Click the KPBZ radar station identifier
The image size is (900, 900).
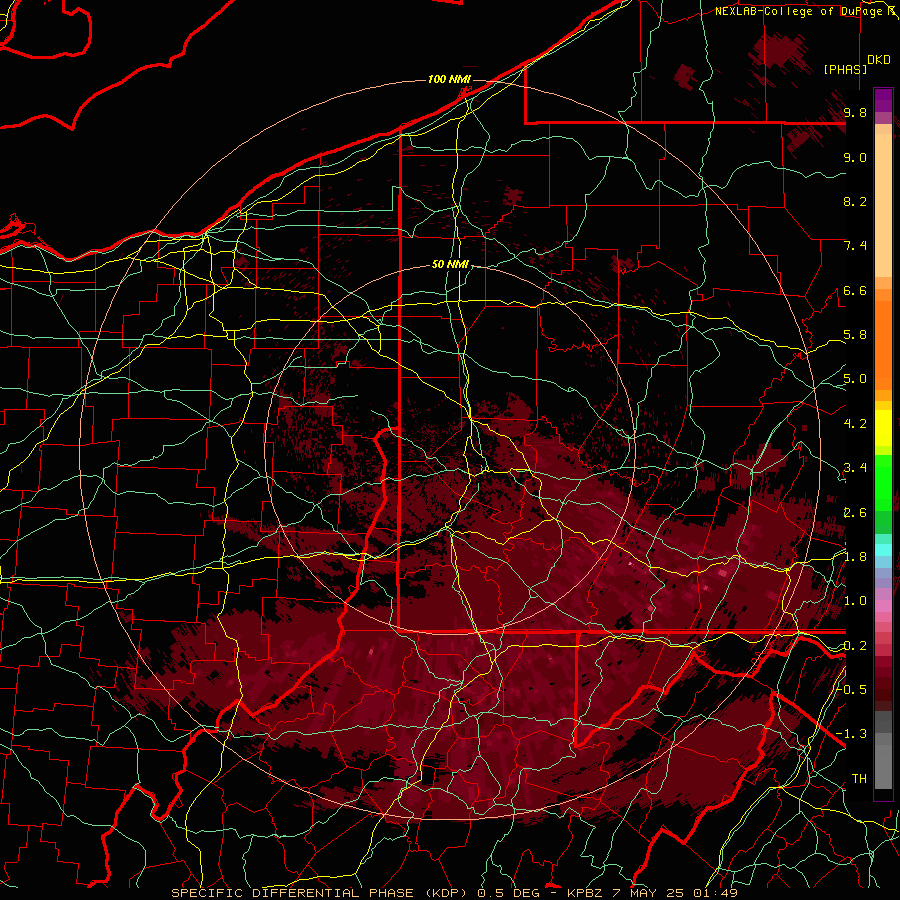point(584,893)
